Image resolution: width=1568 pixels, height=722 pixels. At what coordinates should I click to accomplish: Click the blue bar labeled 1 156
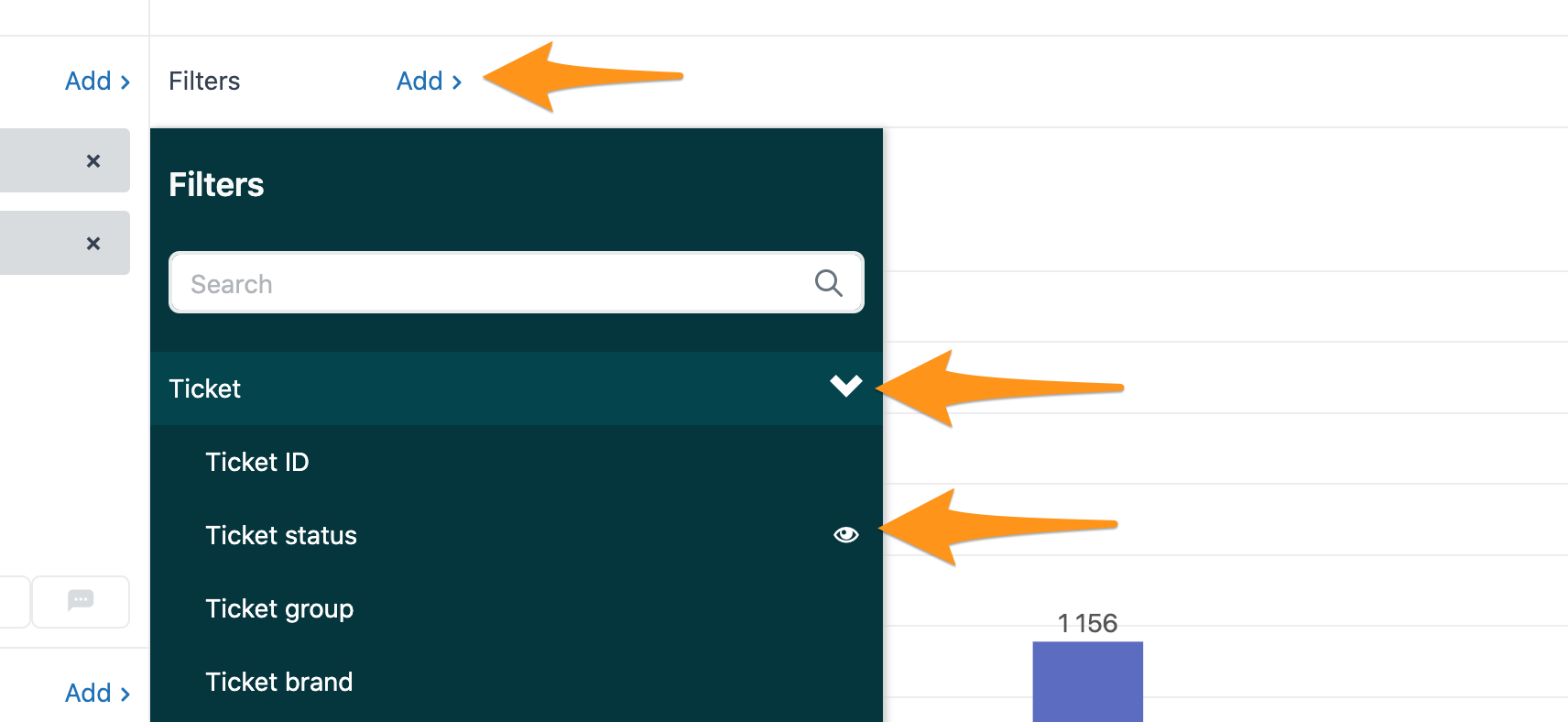1087,682
